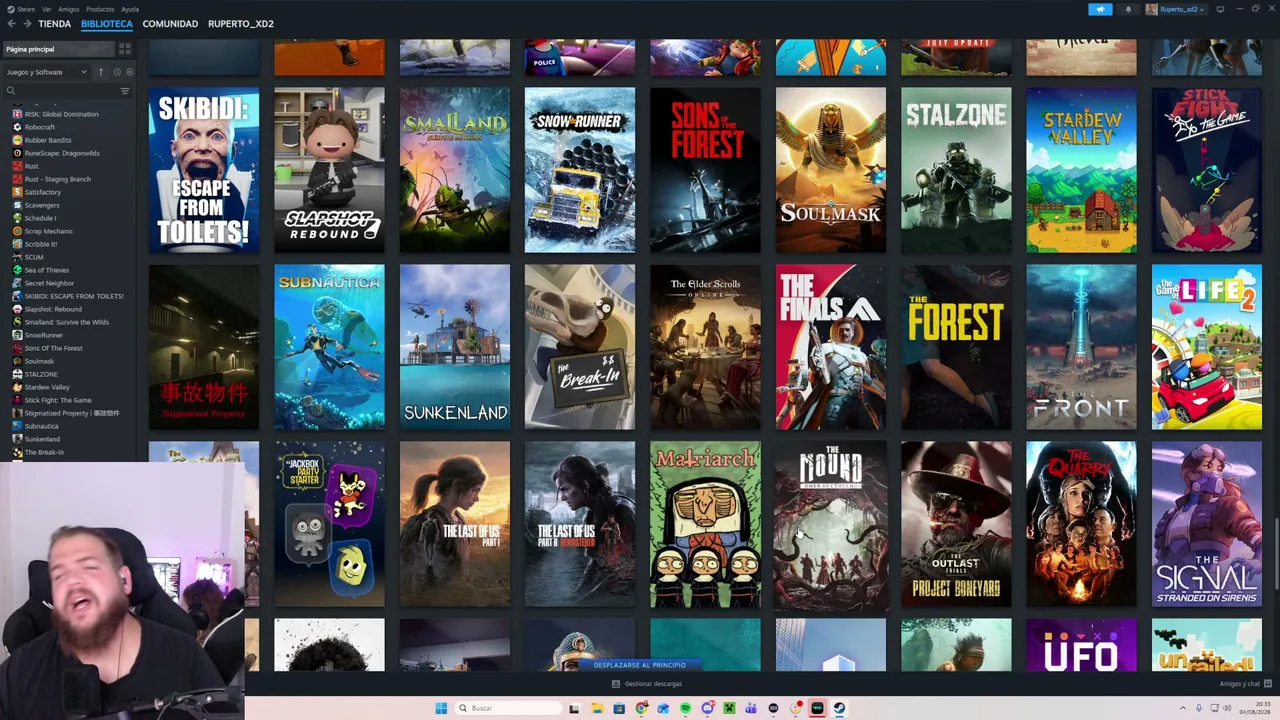Select "Secret Neighbor" in game list
Viewport: 1280px width, 720px height.
click(50, 283)
